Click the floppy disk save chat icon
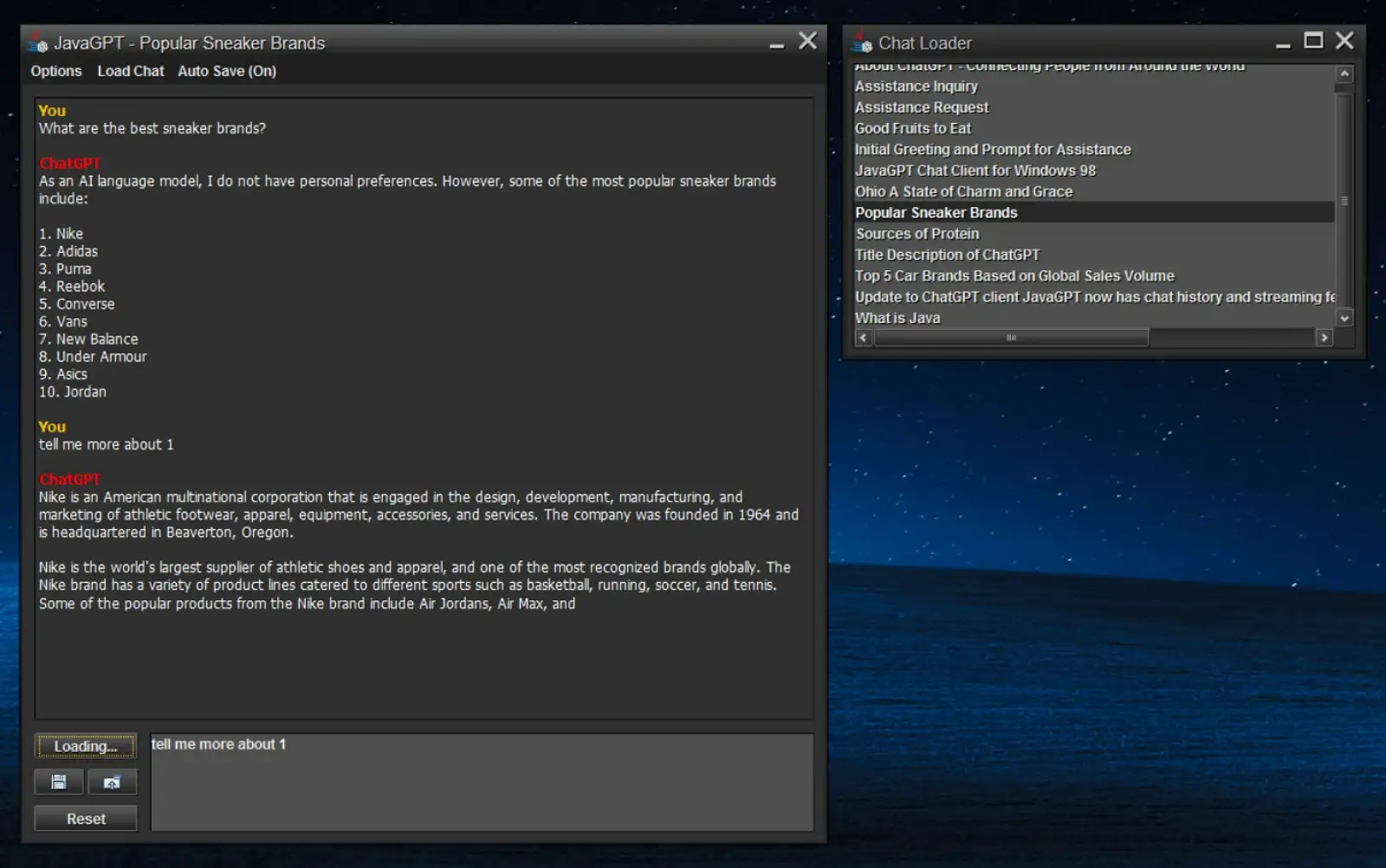This screenshot has width=1386, height=868. pos(59,782)
